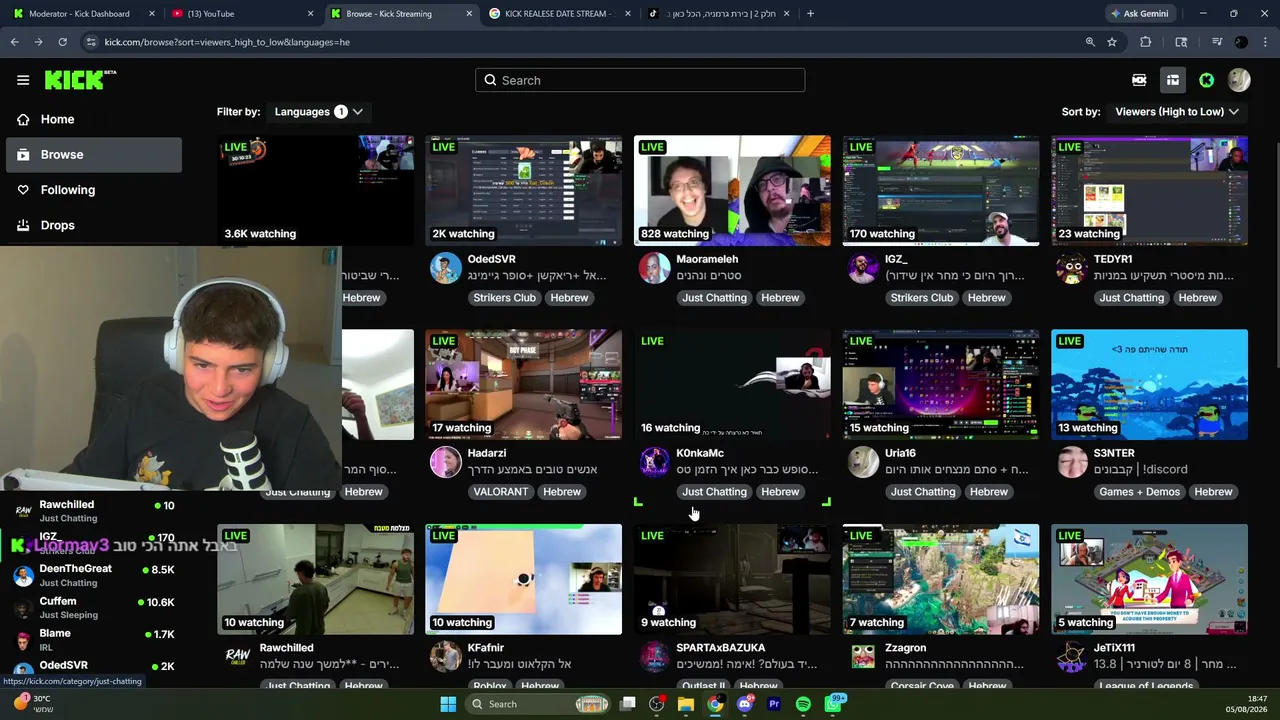1280x720 pixels.
Task: Go back to the previous page
Action: click(14, 42)
